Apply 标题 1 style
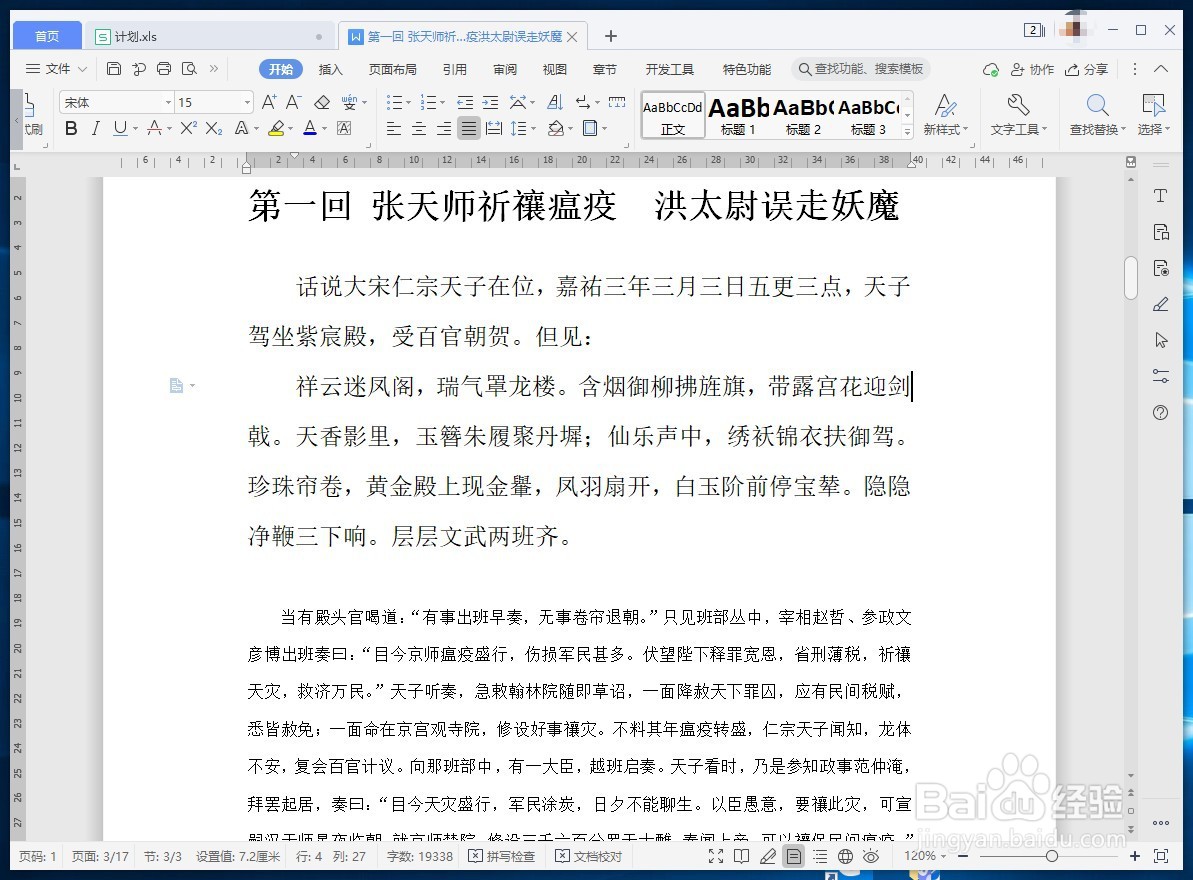Image resolution: width=1193 pixels, height=880 pixels. 738,116
